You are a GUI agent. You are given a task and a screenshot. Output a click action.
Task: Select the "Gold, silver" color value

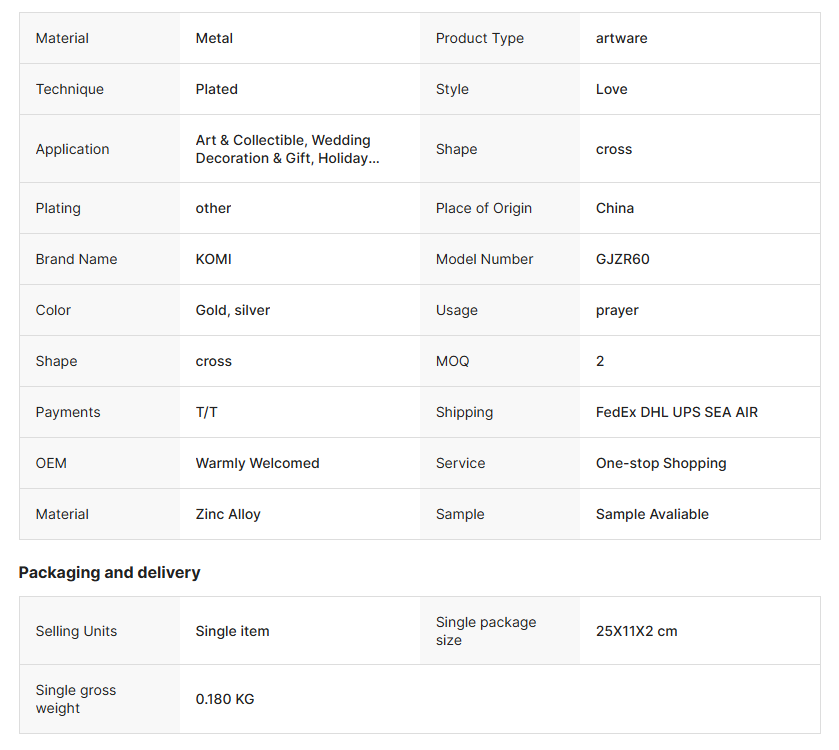click(x=233, y=310)
